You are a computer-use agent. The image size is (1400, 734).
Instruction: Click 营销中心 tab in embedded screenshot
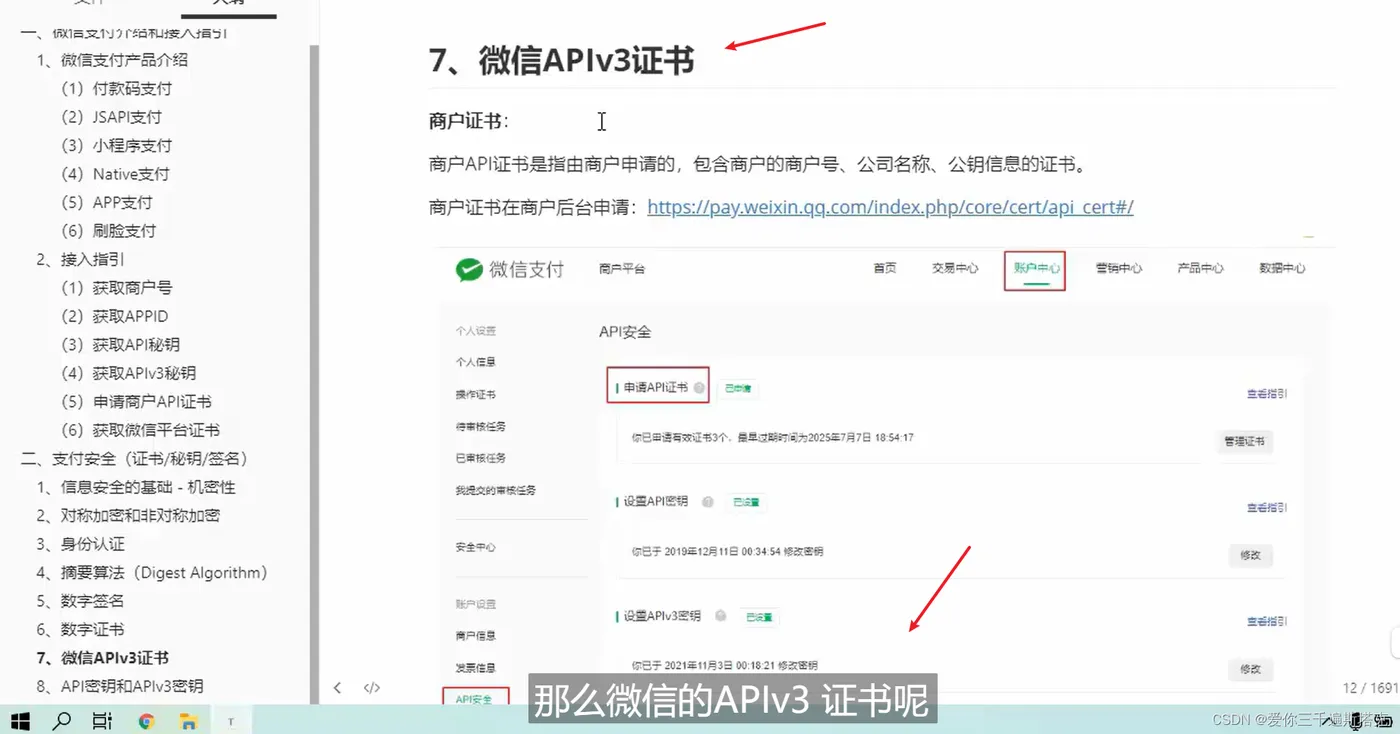[x=1118, y=268]
